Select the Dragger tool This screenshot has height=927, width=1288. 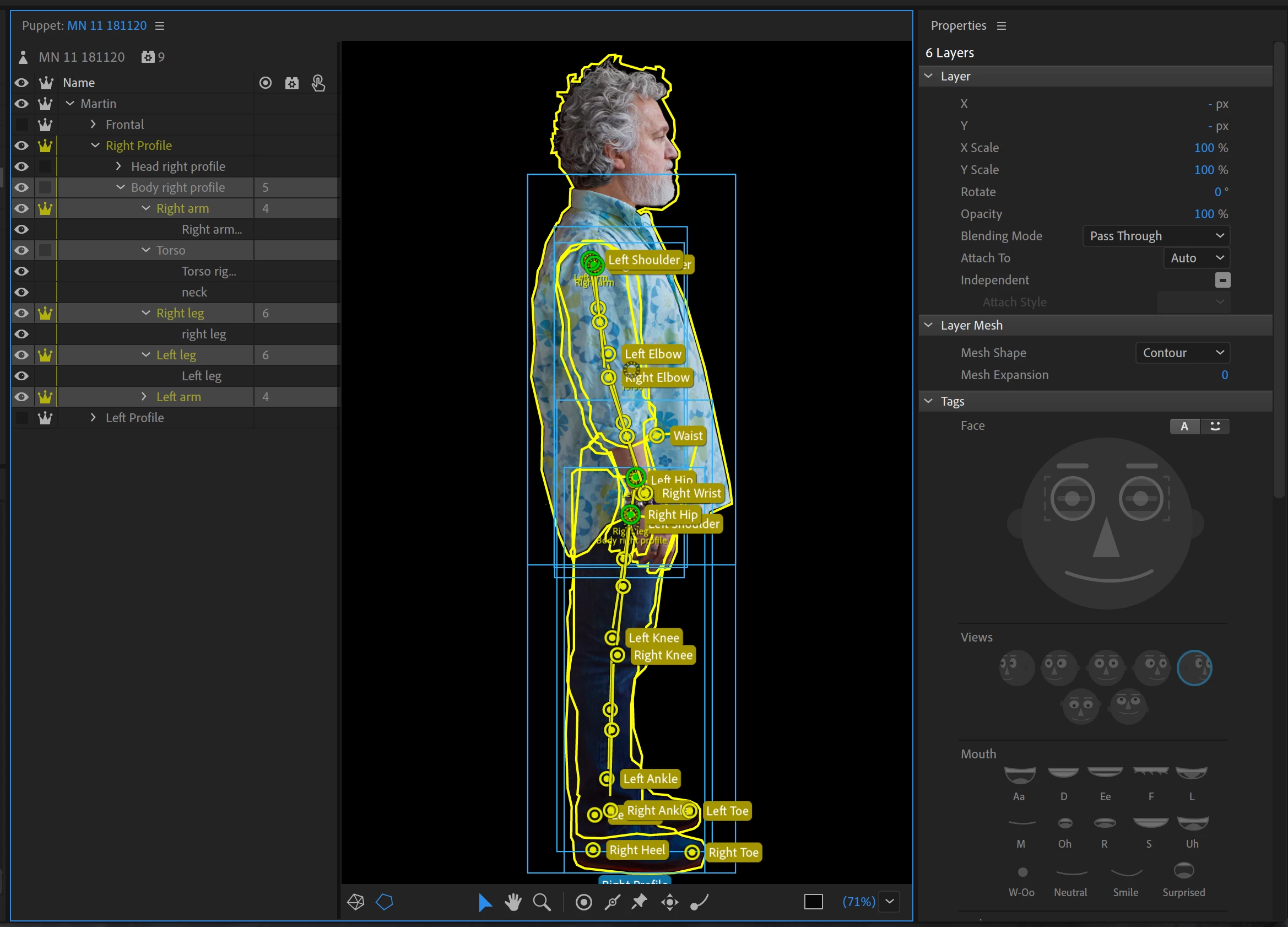[x=669, y=902]
